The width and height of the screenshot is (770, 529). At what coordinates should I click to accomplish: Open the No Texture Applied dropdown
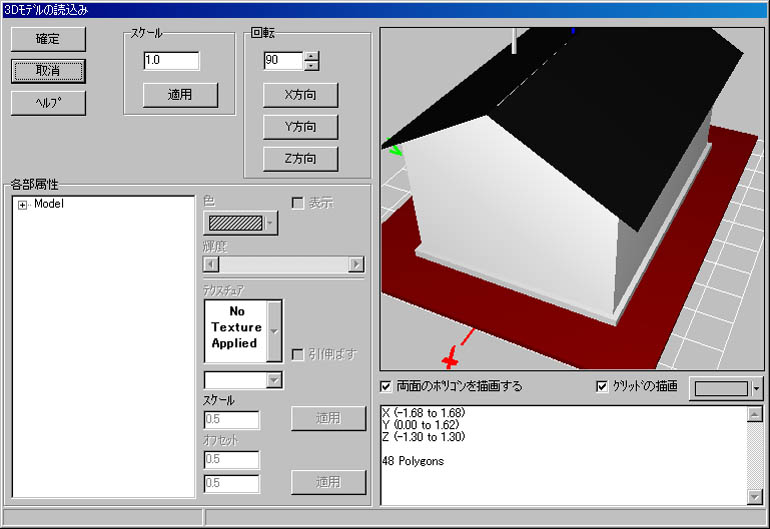point(274,332)
